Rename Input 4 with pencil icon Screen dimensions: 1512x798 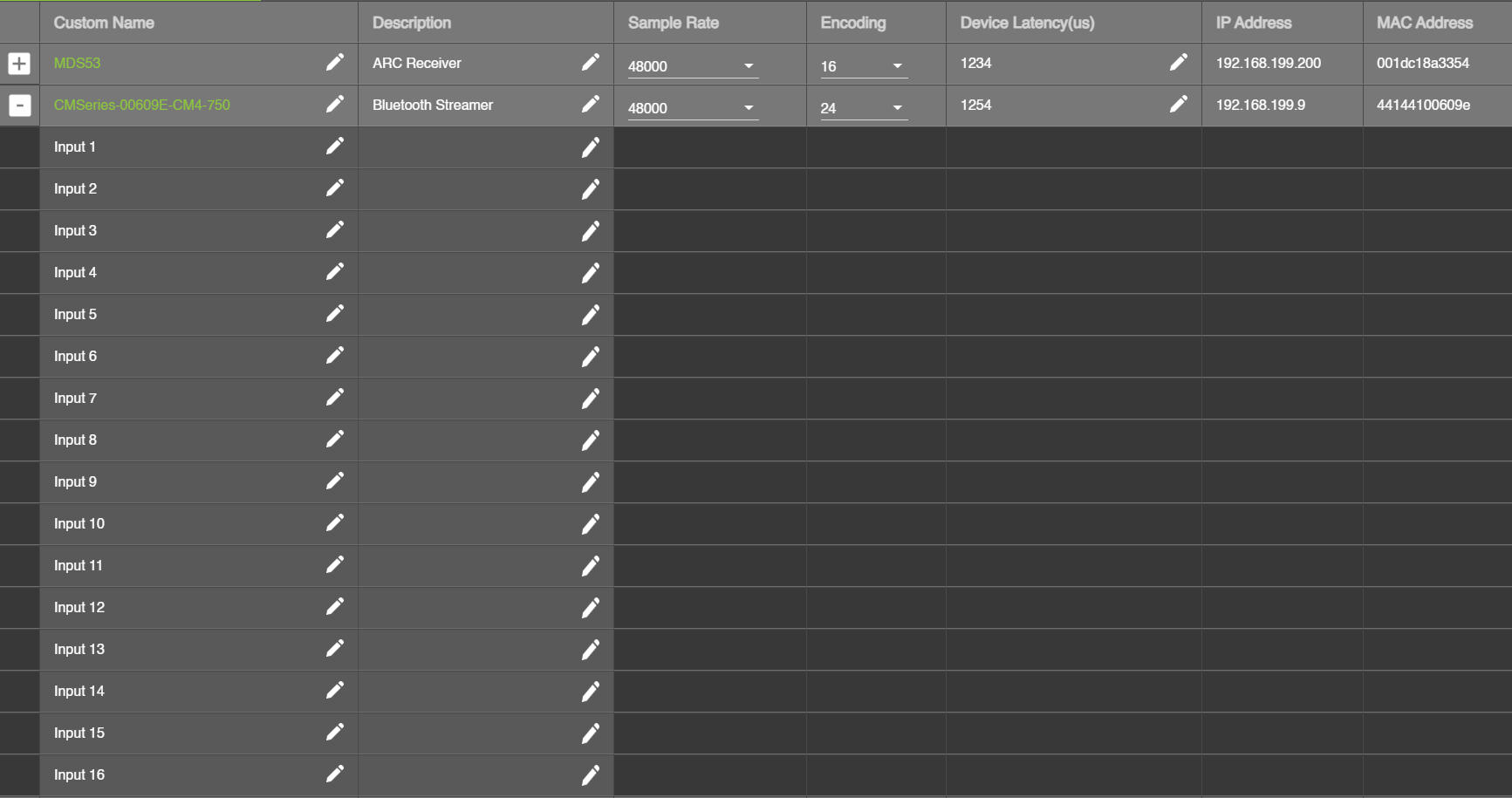tap(335, 271)
